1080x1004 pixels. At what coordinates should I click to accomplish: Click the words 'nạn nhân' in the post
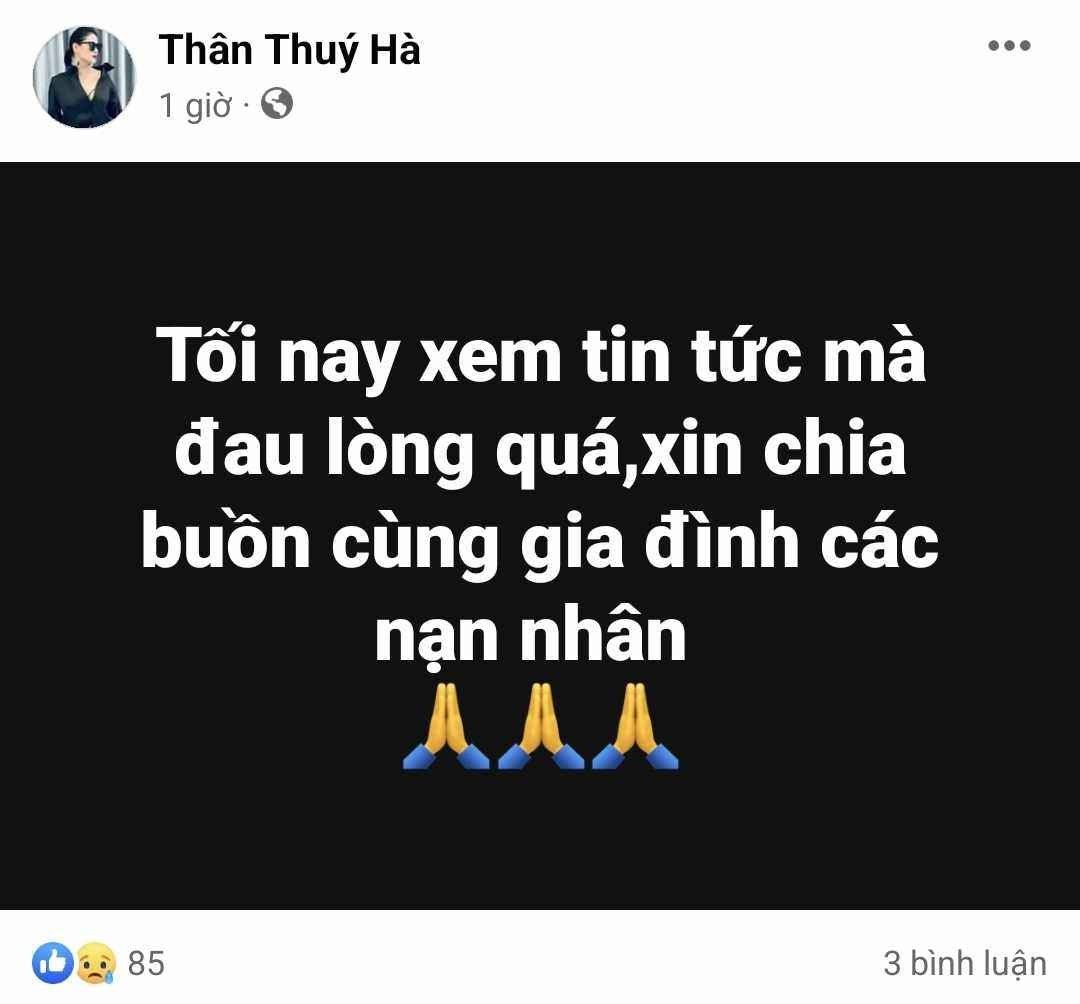click(x=530, y=634)
